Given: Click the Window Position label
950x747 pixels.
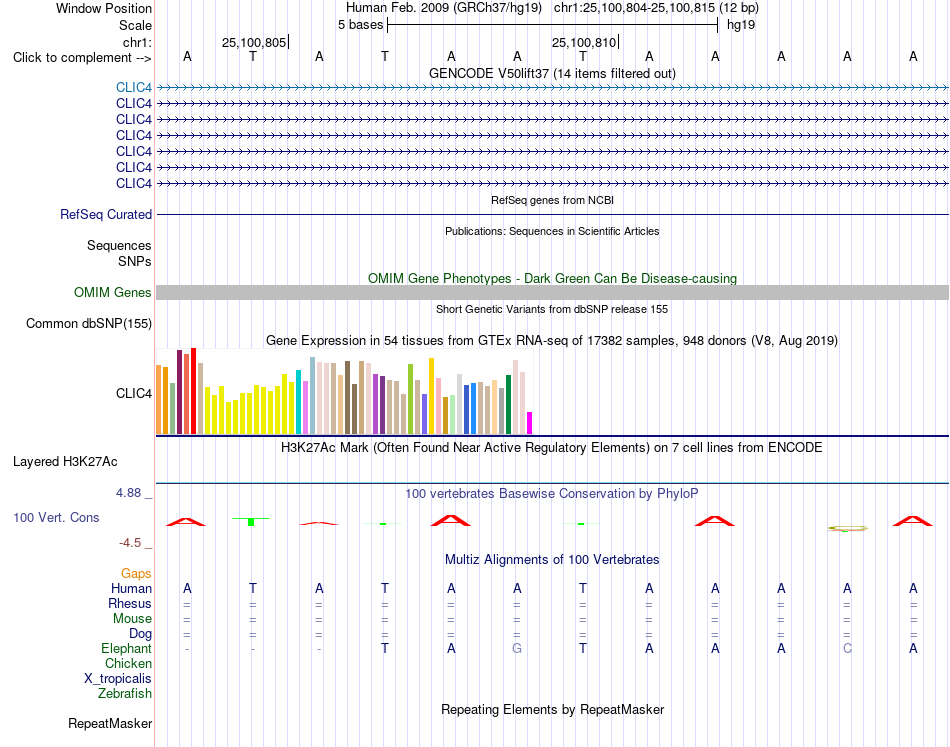Looking at the screenshot, I should point(104,8).
